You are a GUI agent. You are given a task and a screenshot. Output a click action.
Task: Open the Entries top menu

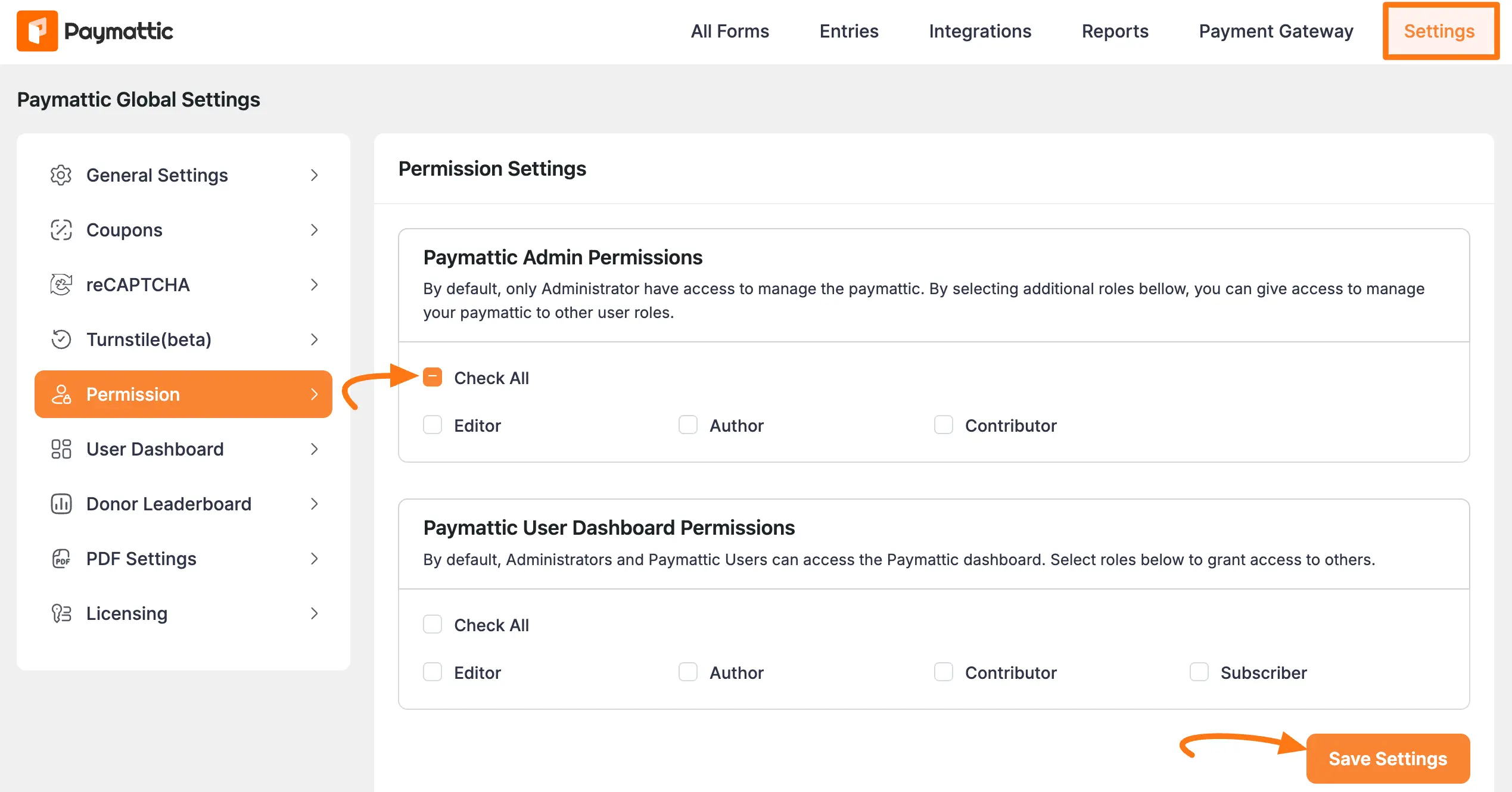point(849,31)
